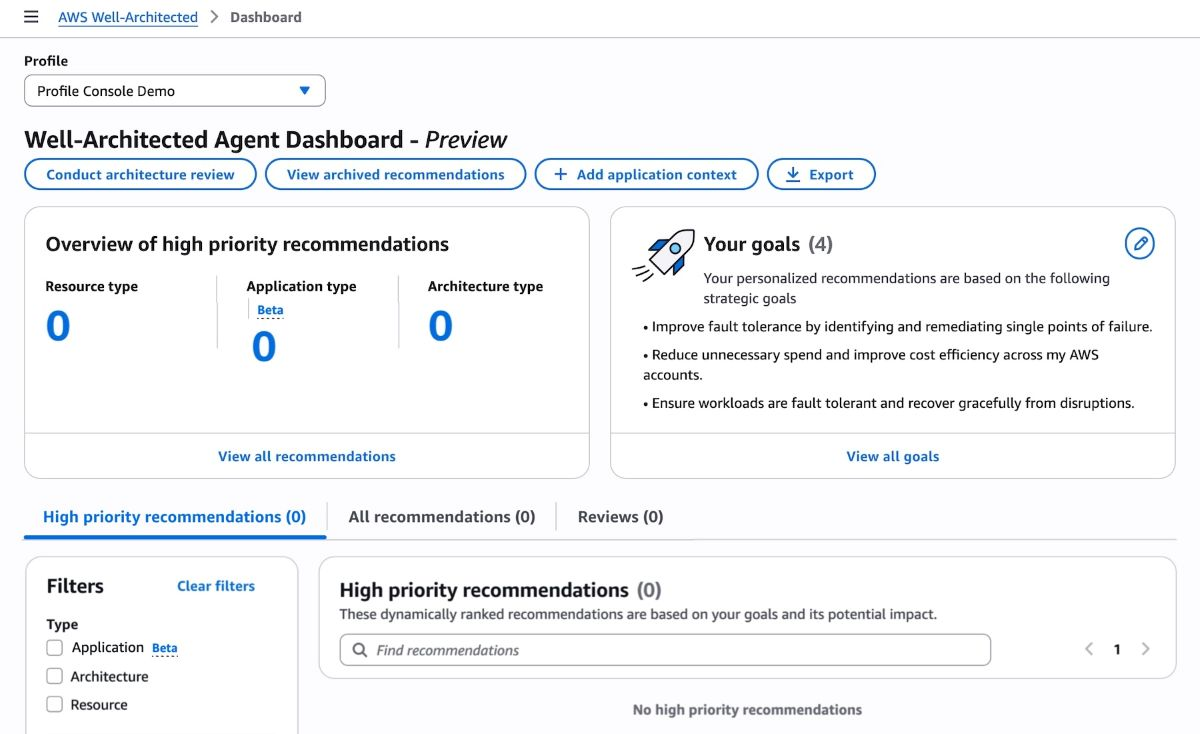Click Beta label under Application type

coord(270,310)
